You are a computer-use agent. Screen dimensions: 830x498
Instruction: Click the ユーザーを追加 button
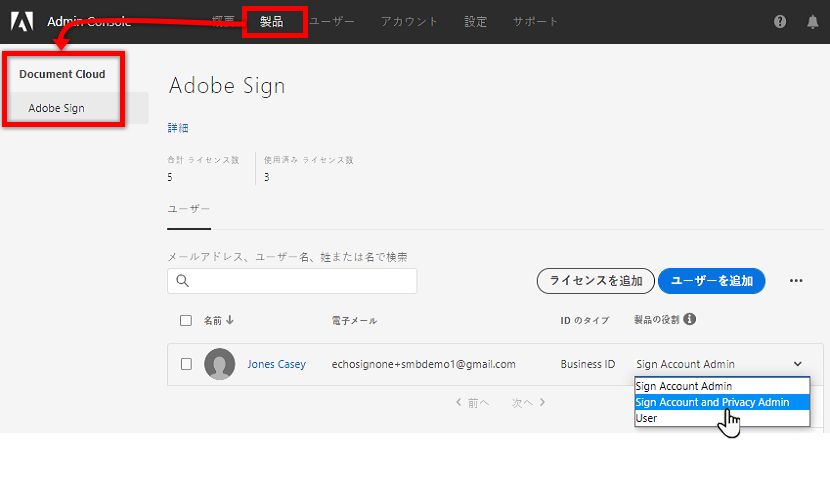[711, 280]
